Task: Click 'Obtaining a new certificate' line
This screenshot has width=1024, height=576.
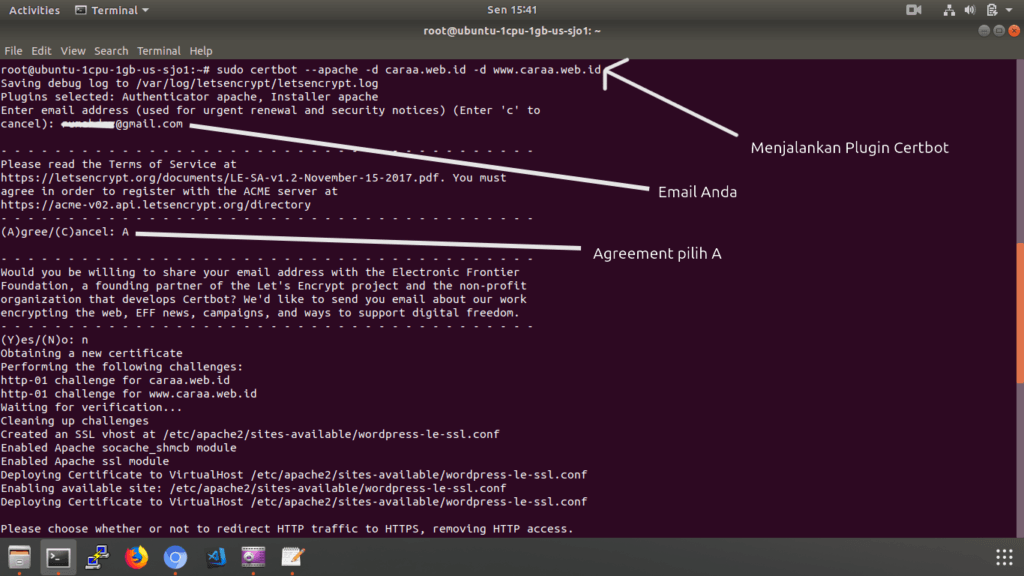Action: tap(91, 353)
